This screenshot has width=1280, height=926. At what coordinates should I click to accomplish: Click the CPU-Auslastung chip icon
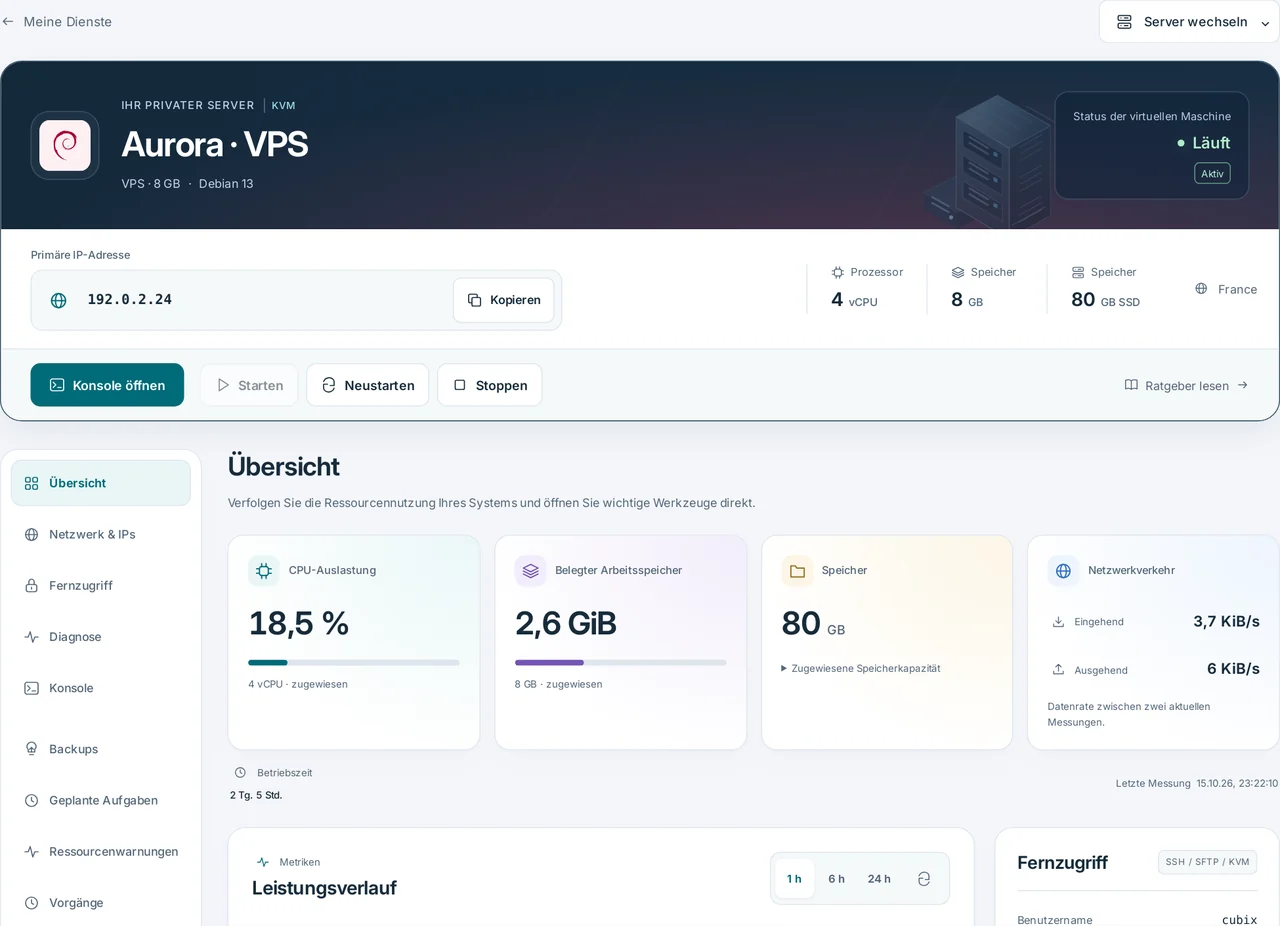(x=264, y=571)
